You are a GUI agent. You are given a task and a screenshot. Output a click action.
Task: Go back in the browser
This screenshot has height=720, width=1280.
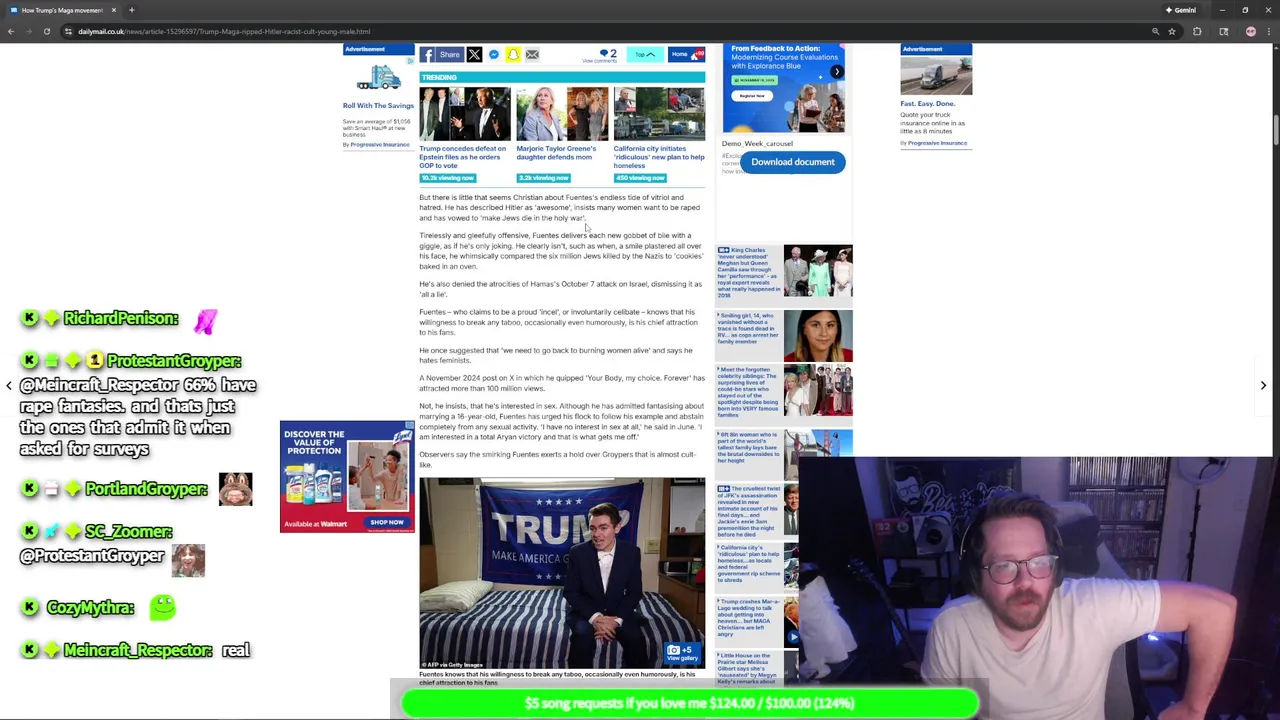(11, 31)
